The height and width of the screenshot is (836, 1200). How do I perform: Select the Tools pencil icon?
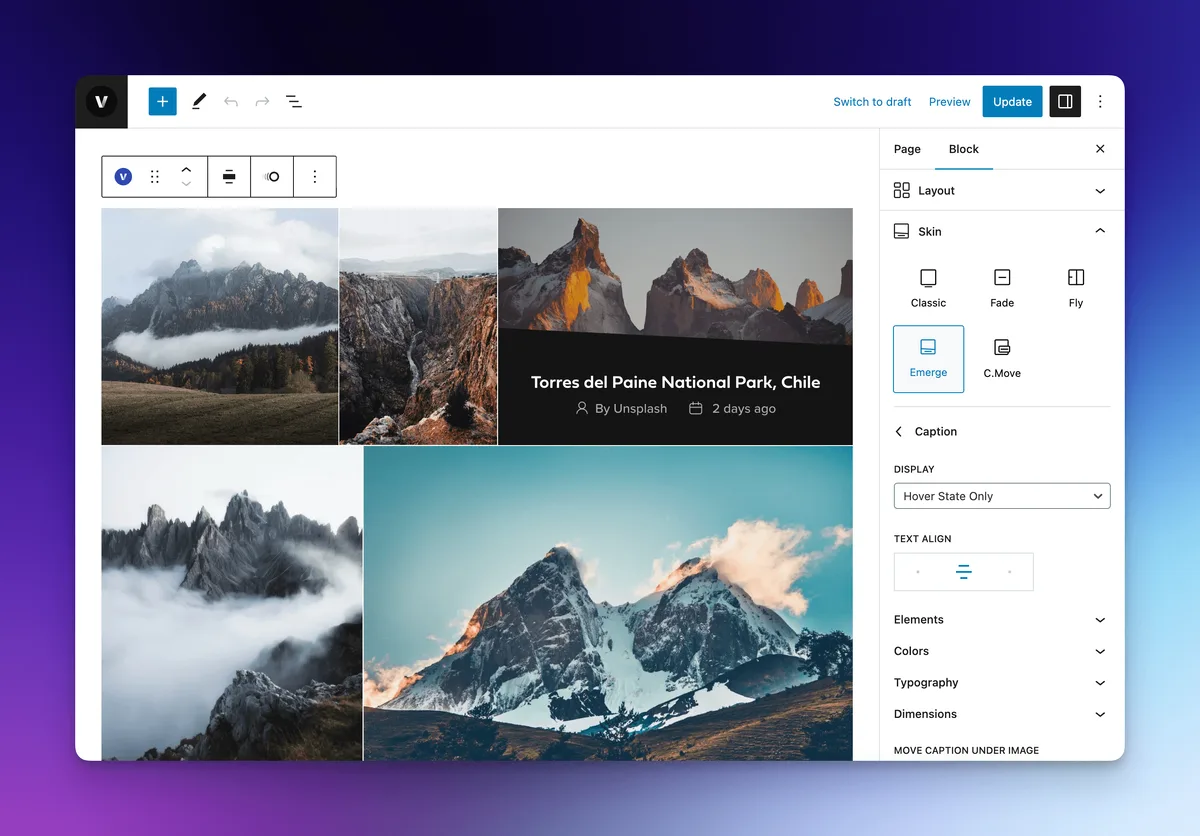[199, 101]
